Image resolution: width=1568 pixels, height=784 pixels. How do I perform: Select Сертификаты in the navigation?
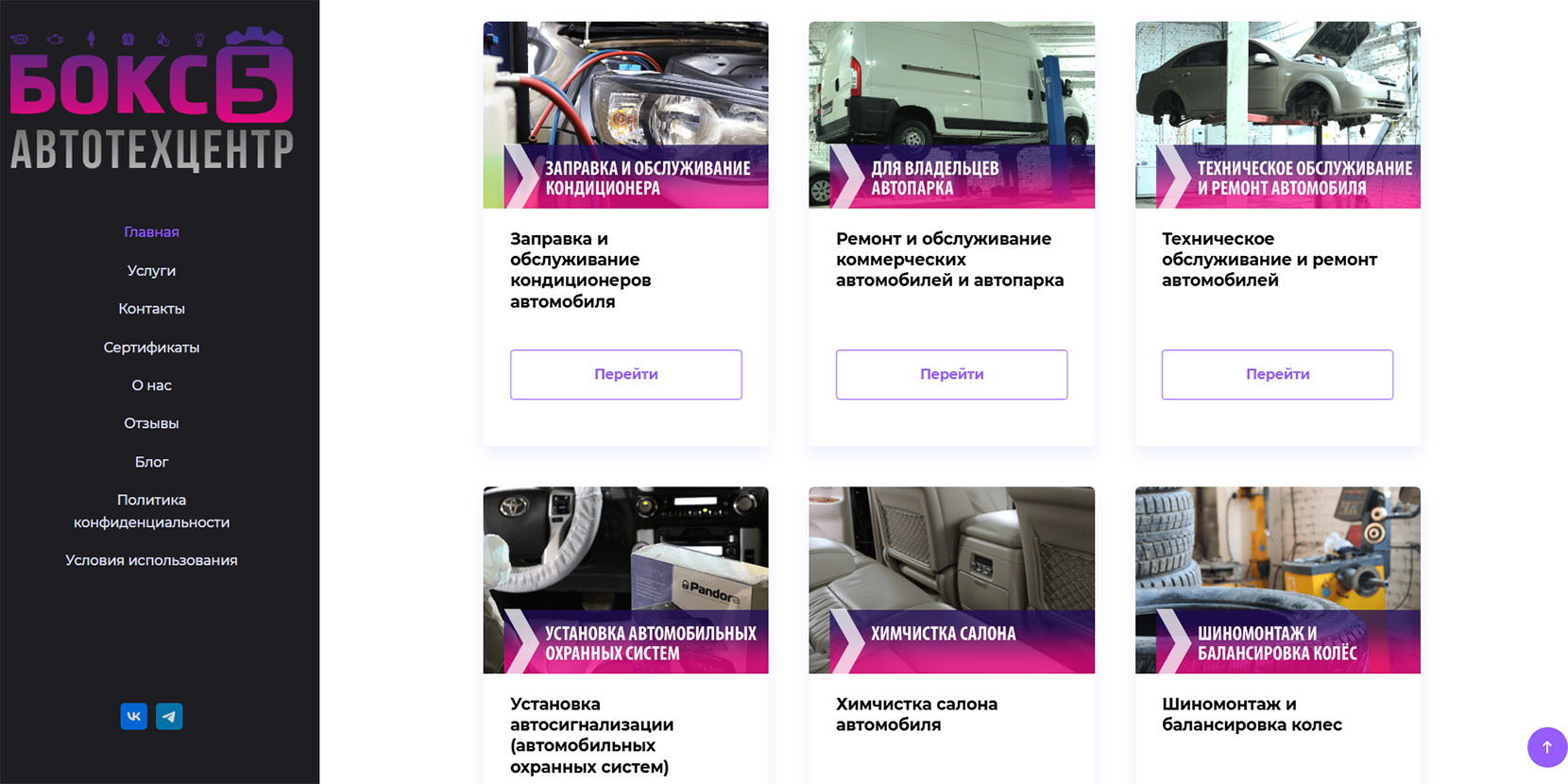[x=151, y=348]
